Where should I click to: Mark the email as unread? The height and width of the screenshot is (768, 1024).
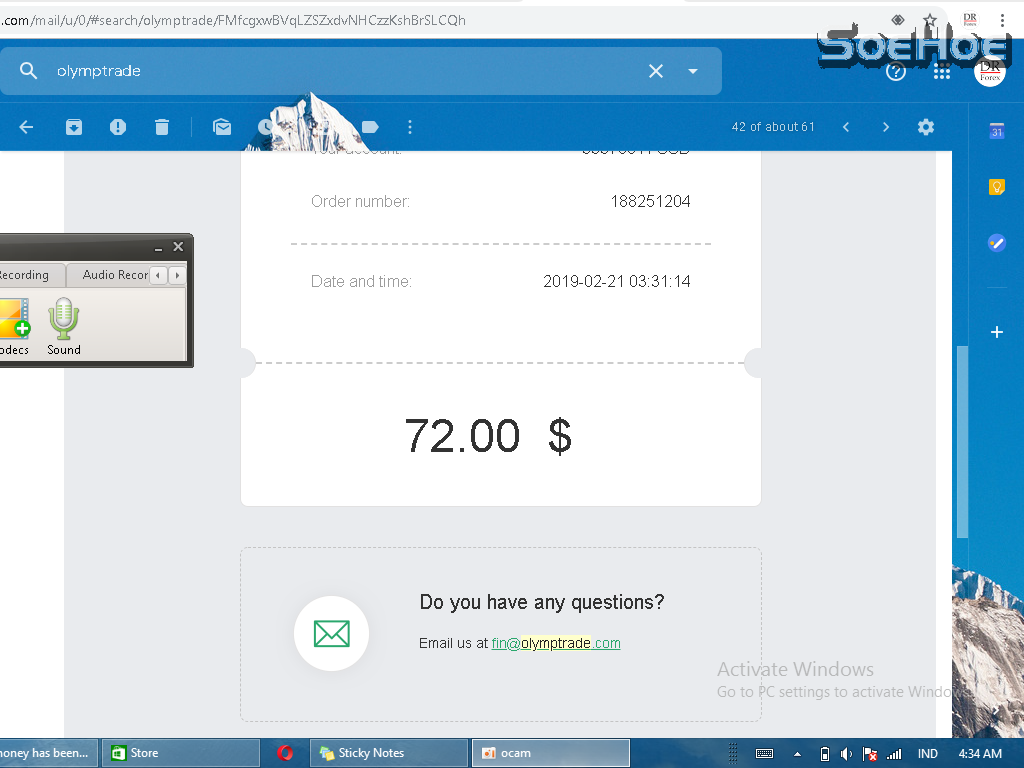[x=222, y=127]
